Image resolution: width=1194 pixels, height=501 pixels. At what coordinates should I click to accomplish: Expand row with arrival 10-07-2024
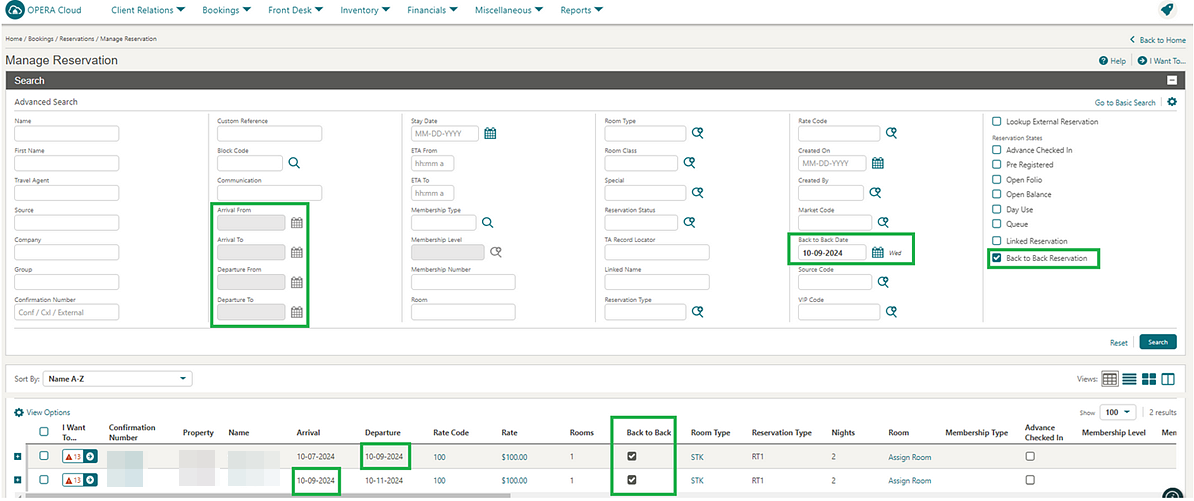pyautogui.click(x=18, y=457)
